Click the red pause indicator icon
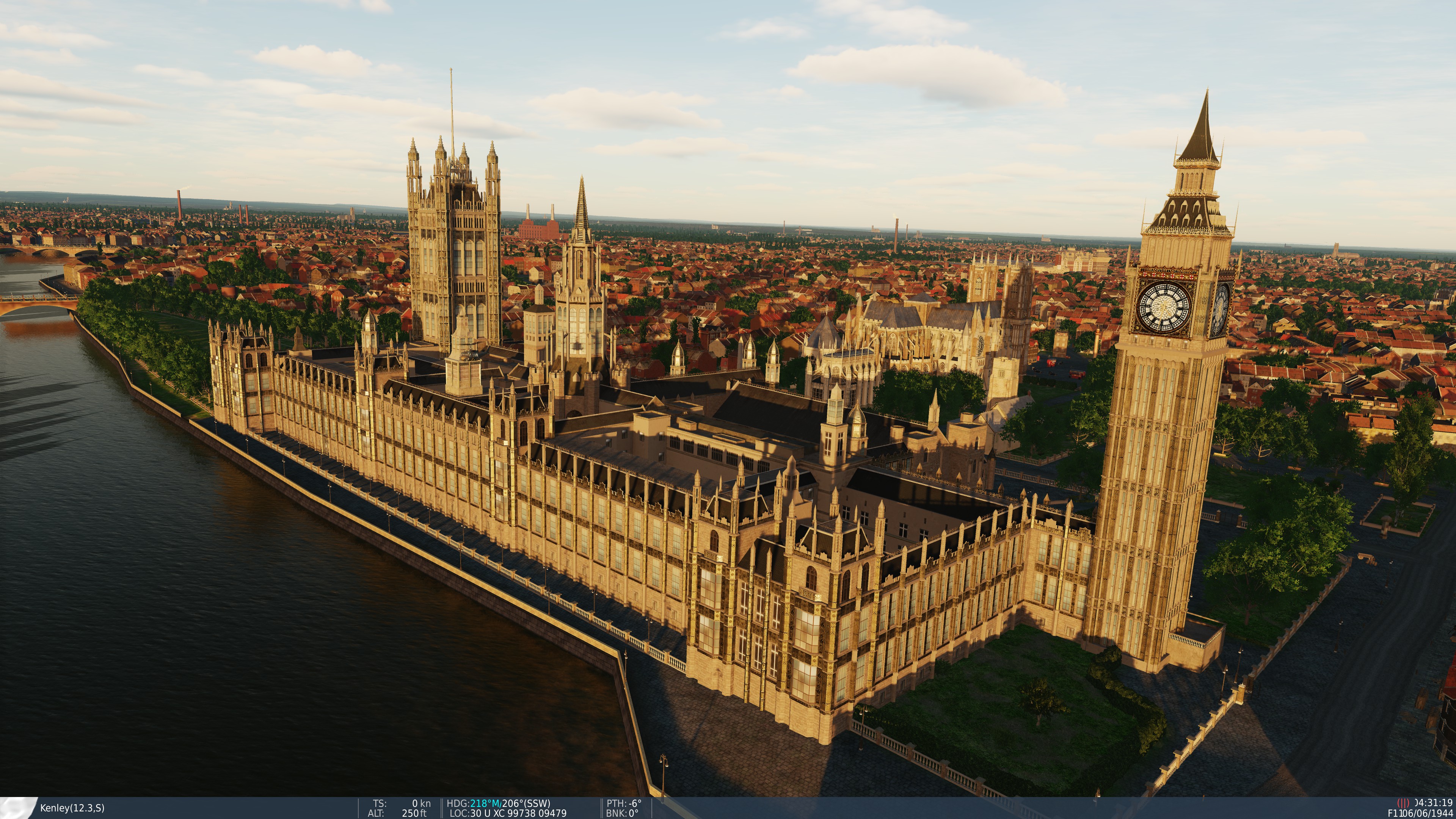The image size is (1456, 819). [1403, 803]
